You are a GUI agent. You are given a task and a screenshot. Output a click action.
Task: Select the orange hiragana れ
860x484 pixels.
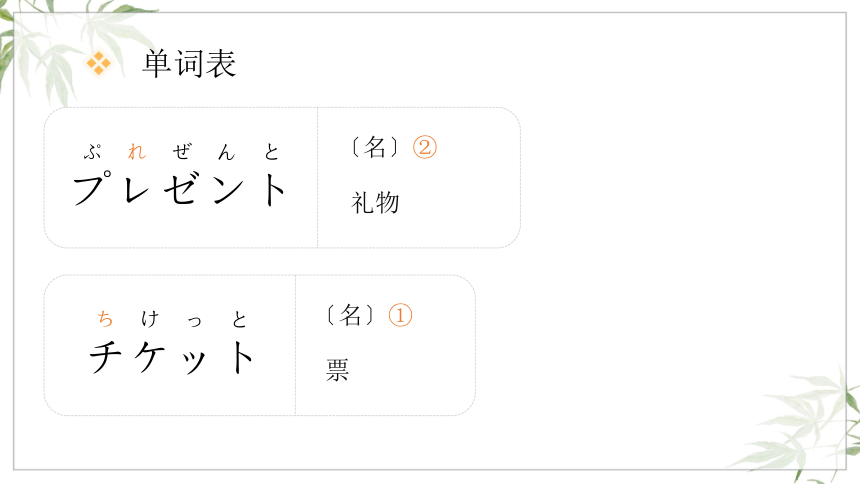click(137, 151)
